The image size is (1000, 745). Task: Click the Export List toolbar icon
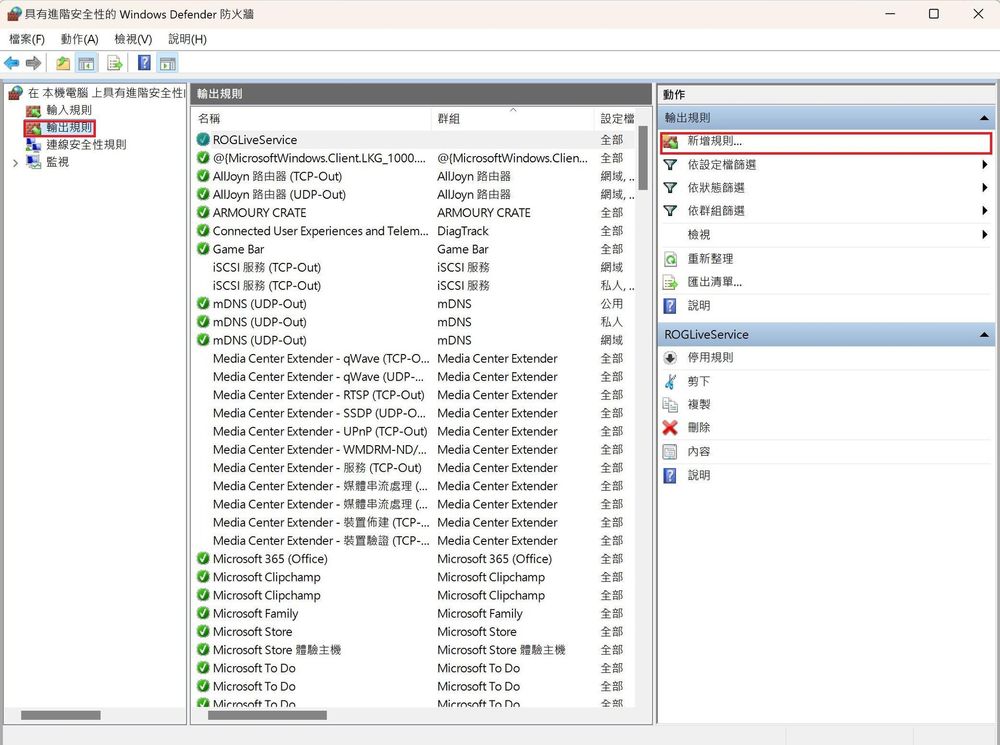coord(114,62)
